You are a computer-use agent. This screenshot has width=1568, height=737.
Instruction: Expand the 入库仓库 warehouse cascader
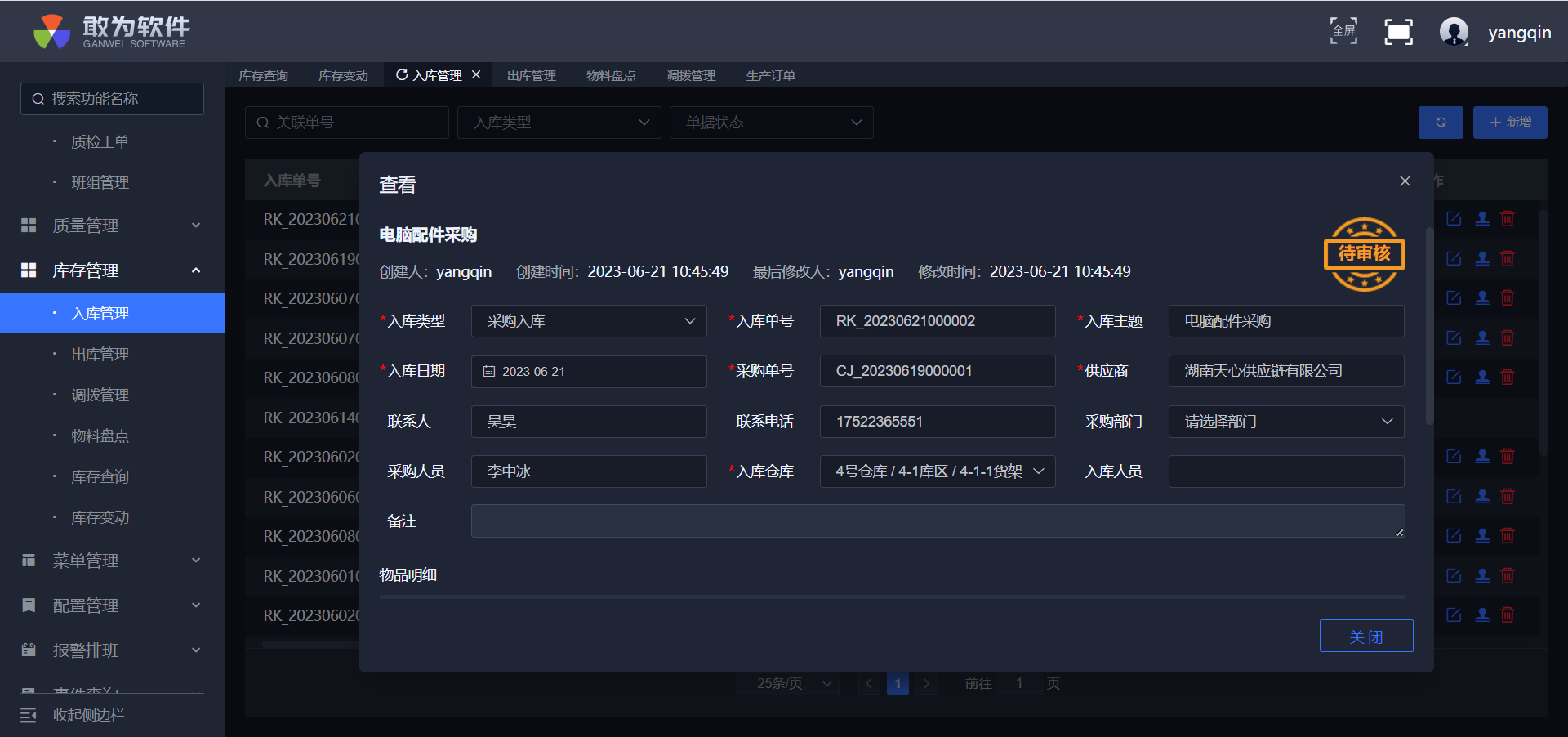(x=937, y=471)
